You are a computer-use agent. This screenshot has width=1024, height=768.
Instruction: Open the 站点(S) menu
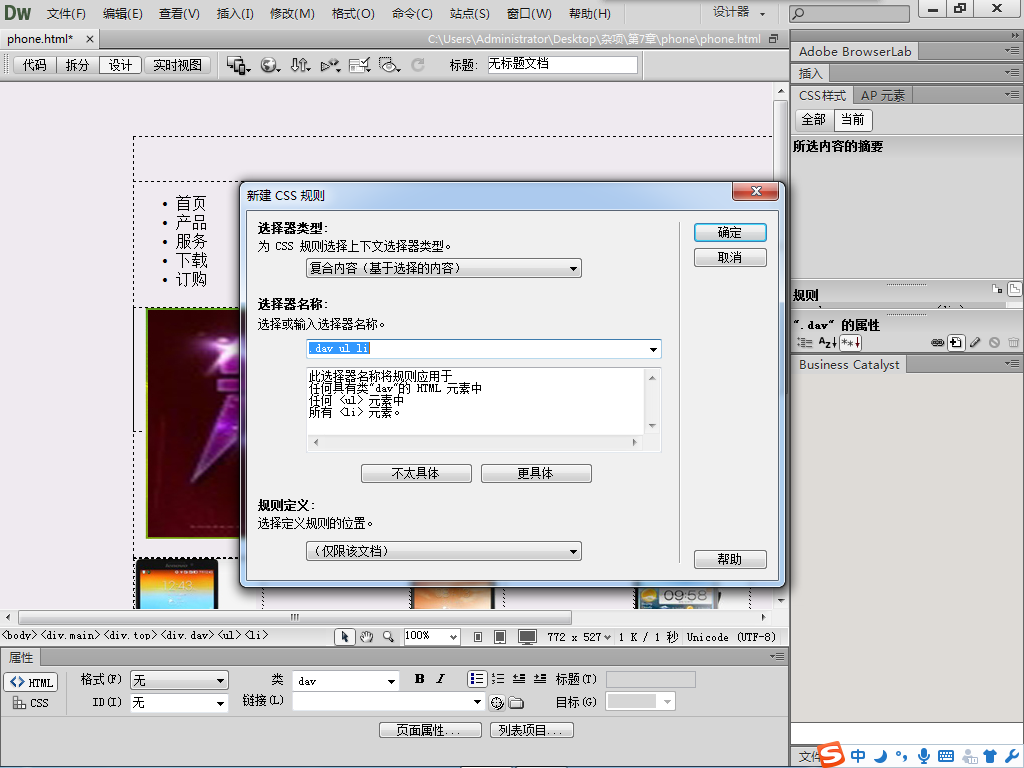click(470, 13)
